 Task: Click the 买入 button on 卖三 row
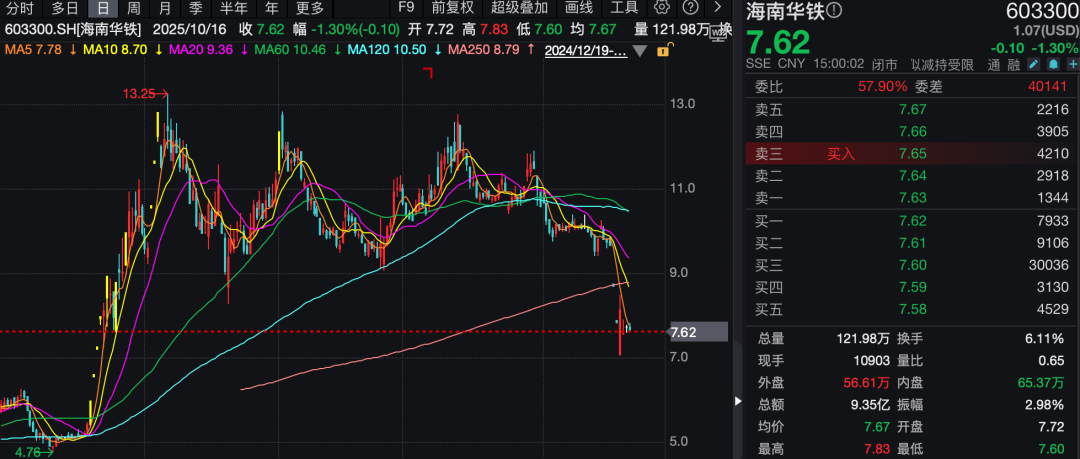(841, 154)
